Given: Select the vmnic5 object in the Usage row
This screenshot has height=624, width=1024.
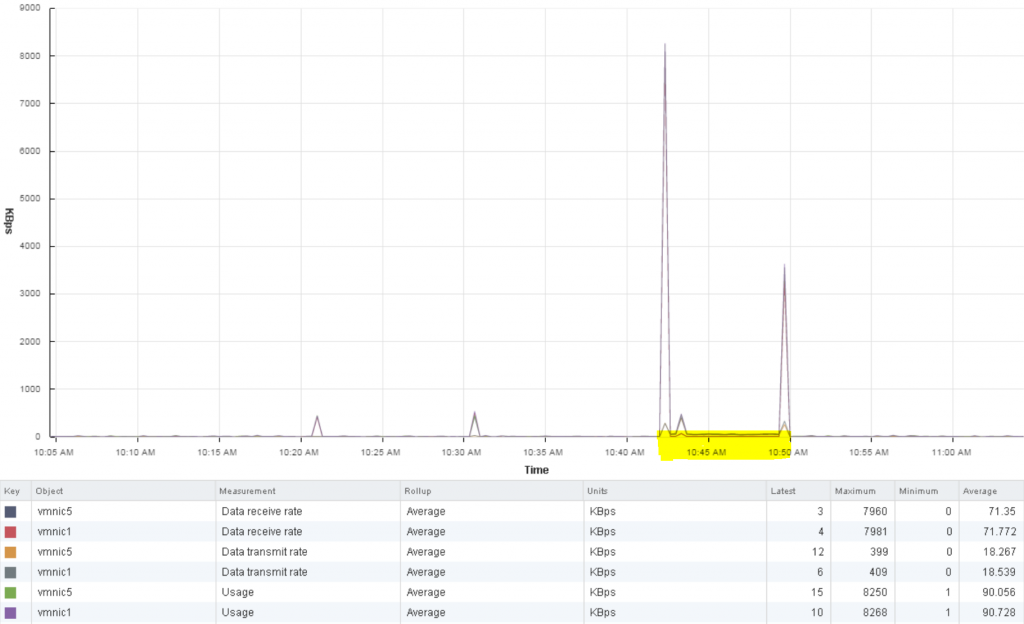Looking at the screenshot, I should [x=55, y=593].
